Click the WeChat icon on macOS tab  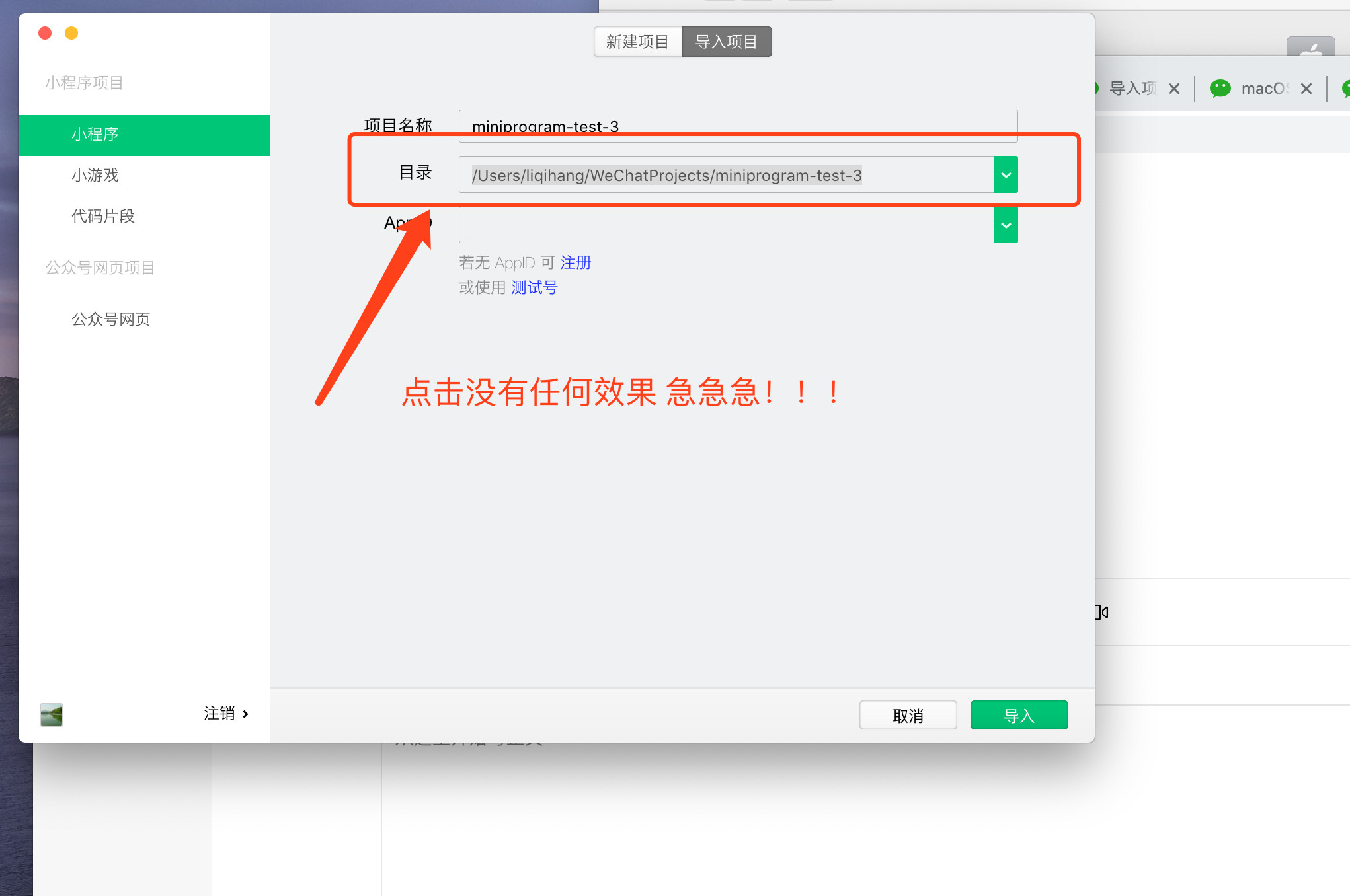click(1220, 89)
